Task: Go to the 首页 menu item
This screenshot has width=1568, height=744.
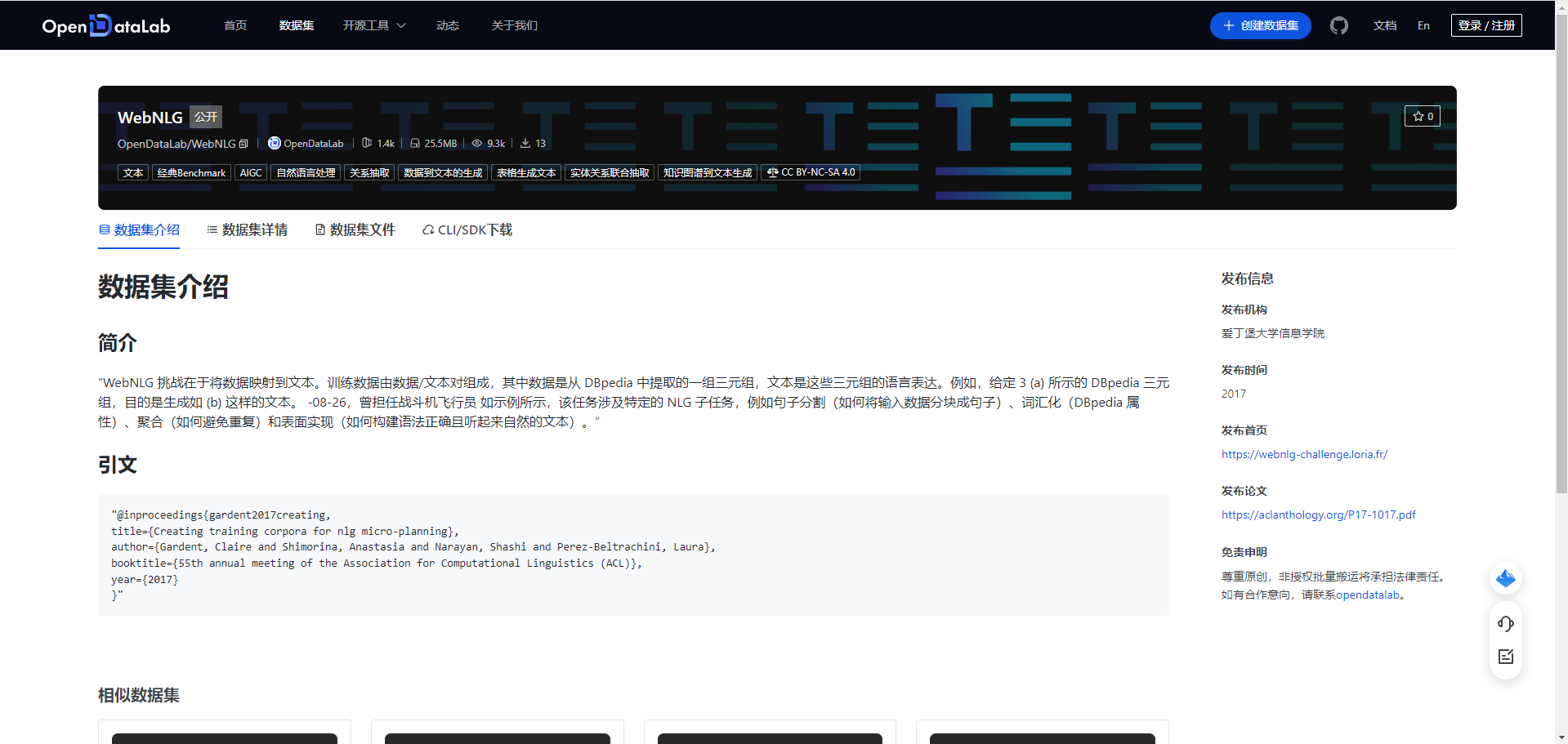Action: coord(235,25)
